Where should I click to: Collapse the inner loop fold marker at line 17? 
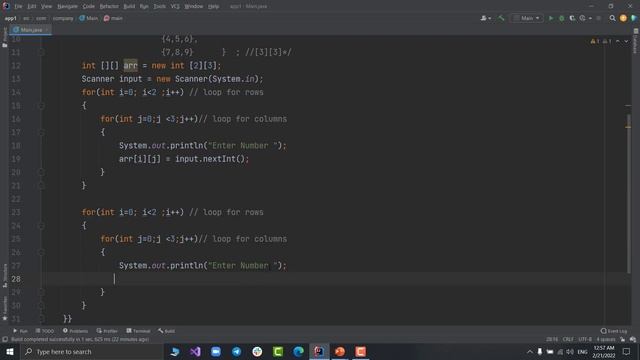click(x=41, y=132)
